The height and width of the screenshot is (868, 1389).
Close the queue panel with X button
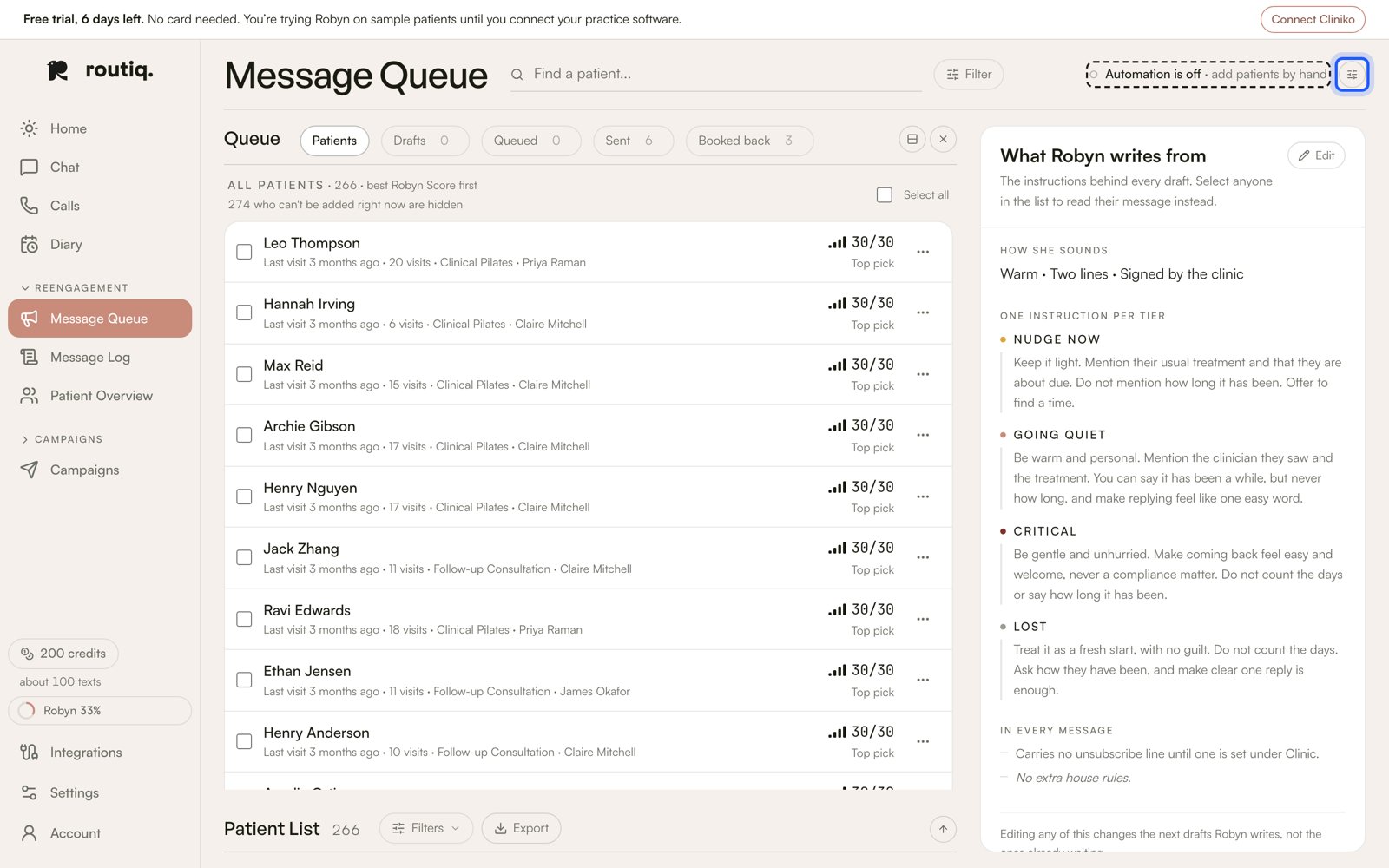pyautogui.click(x=944, y=139)
